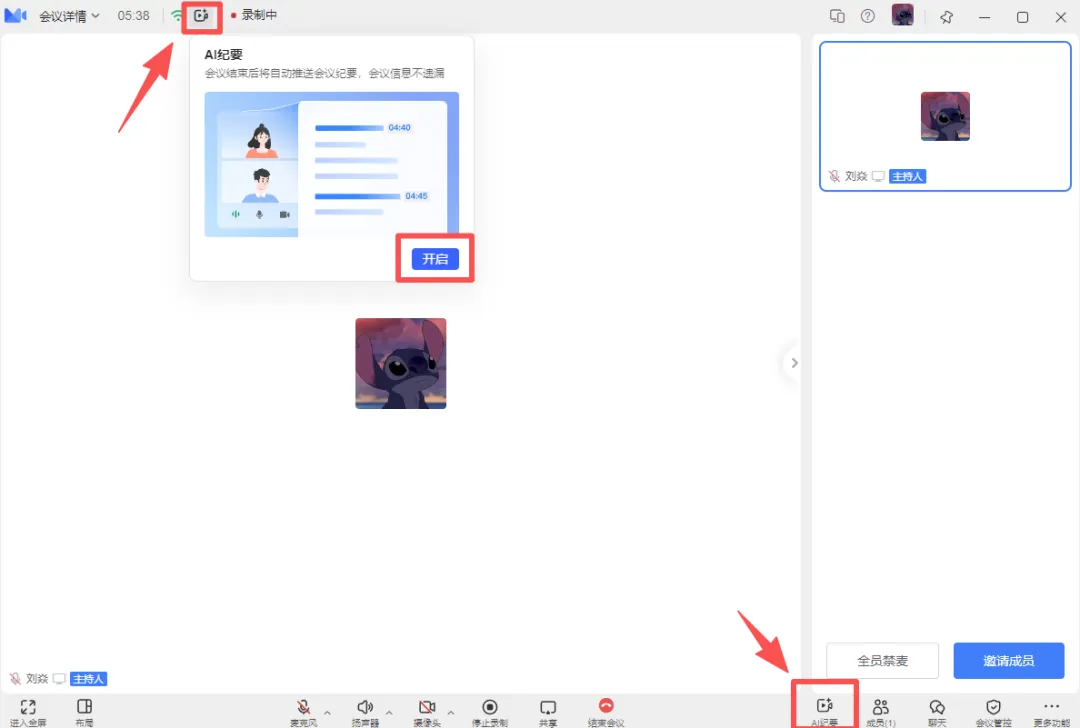Pin the window with pin icon

coord(946,17)
